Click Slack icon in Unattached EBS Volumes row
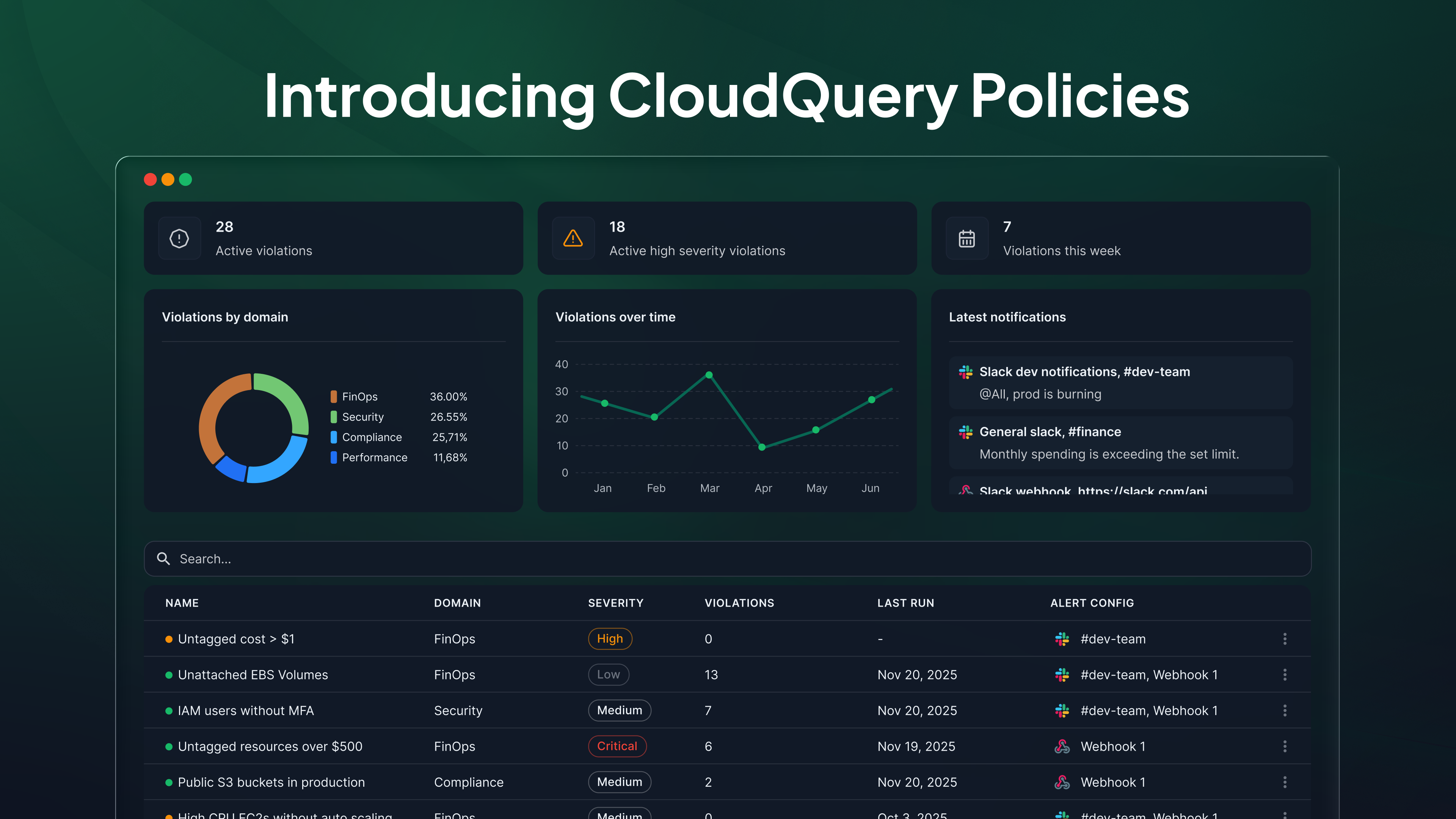Viewport: 1456px width, 819px height. pyautogui.click(x=1062, y=674)
